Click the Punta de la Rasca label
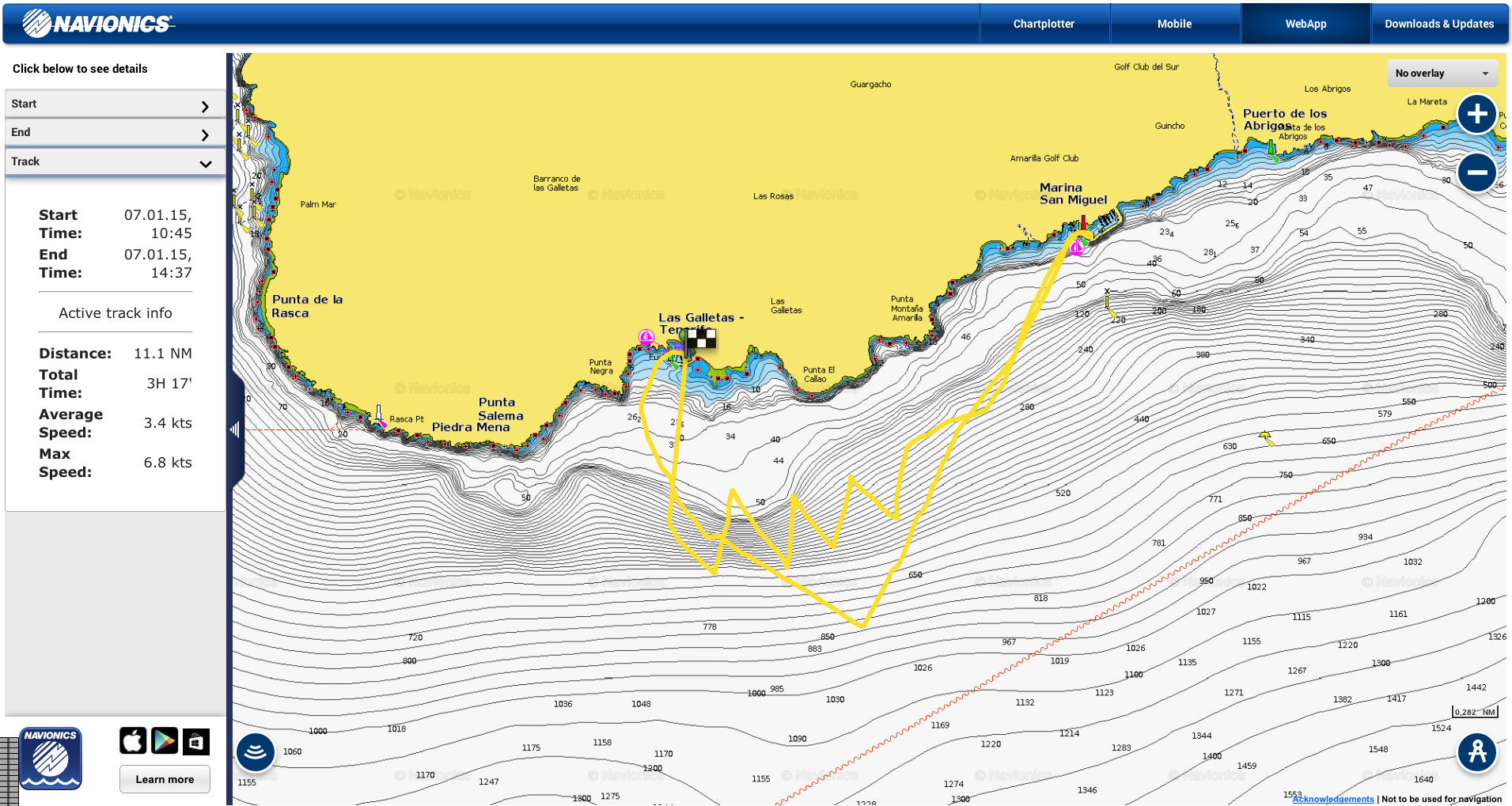Viewport: 1512px width, 806px height. tap(307, 306)
